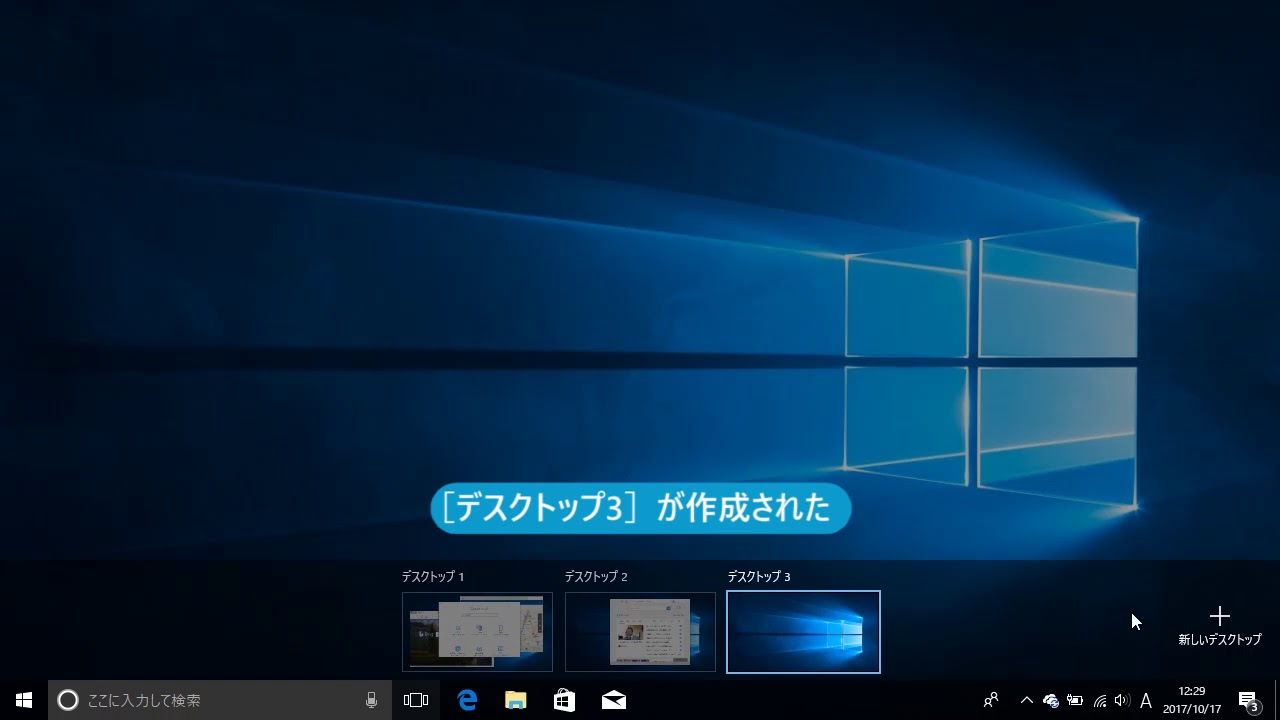Click the Show desktop sliver button
The width and height of the screenshot is (1280, 720).
coord(1277,700)
